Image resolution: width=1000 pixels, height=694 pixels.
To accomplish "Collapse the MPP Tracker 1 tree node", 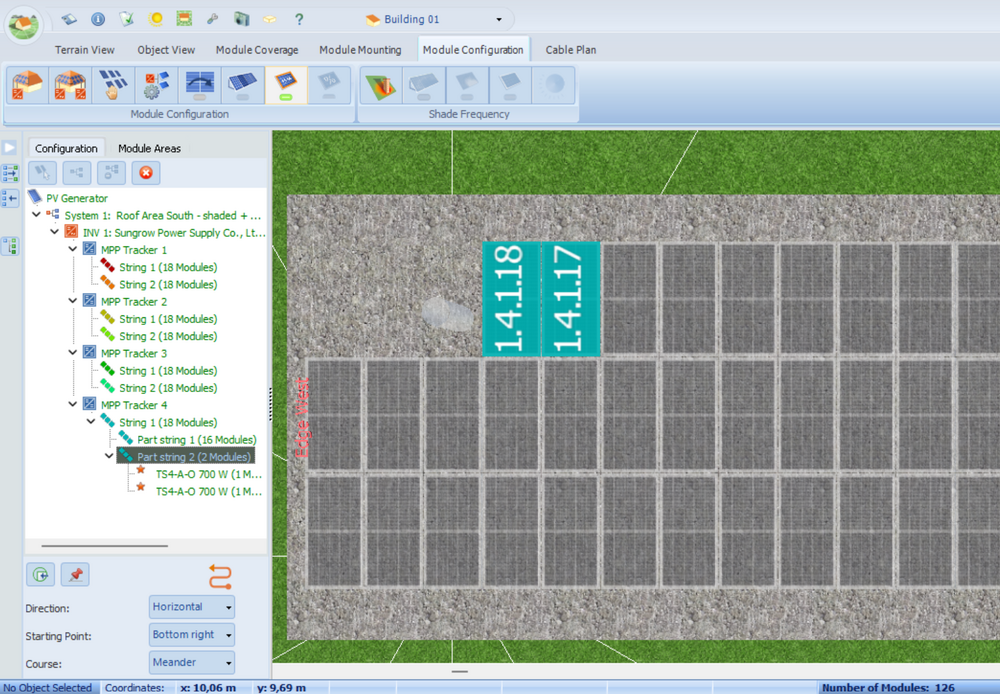I will tap(73, 250).
